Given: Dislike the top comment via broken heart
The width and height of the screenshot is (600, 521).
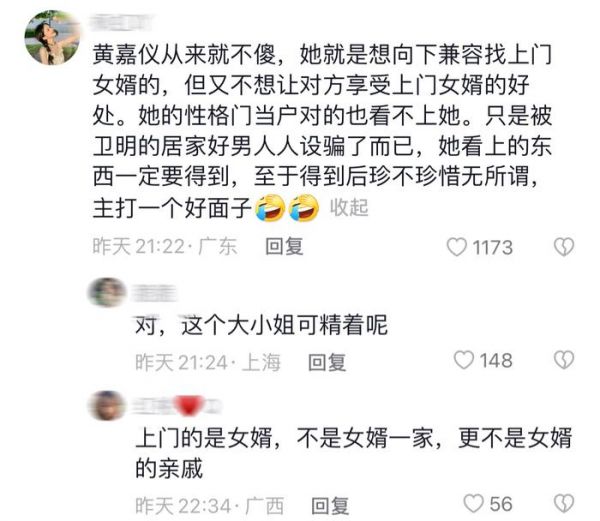Looking at the screenshot, I should click(564, 247).
